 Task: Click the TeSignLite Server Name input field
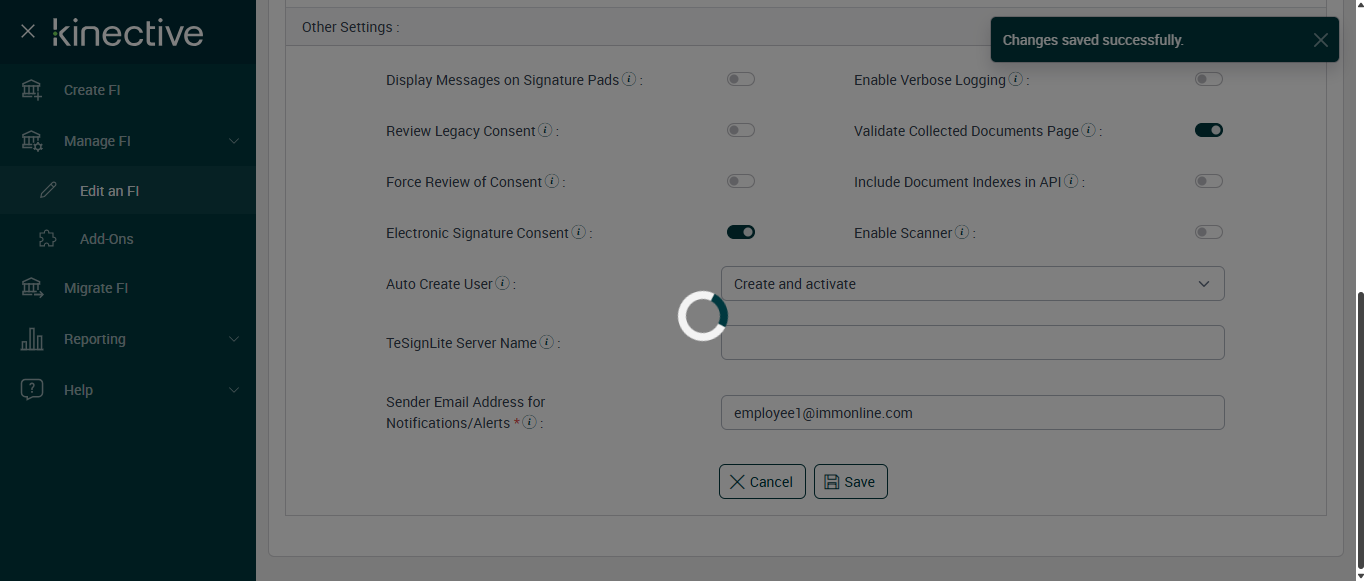(972, 343)
